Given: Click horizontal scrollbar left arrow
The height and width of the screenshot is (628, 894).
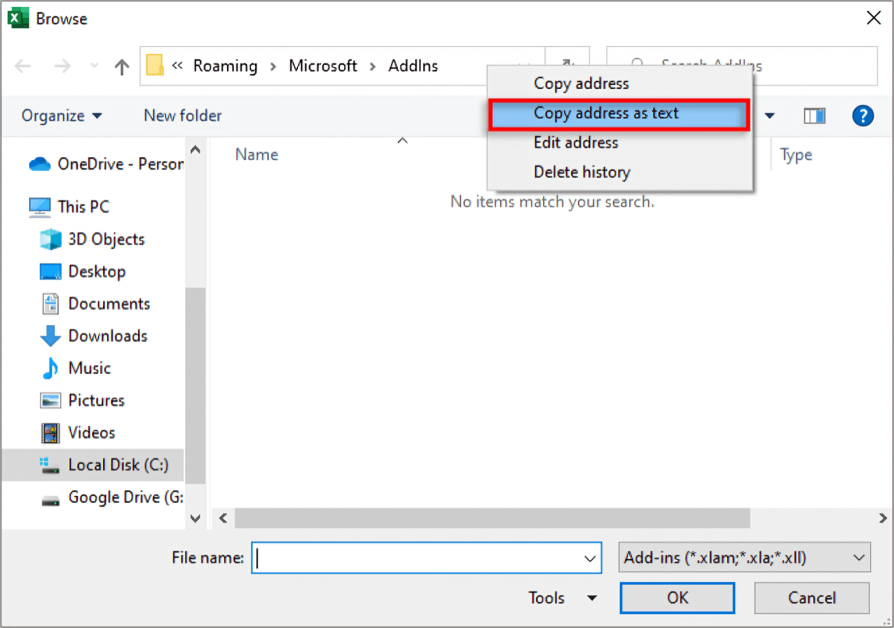Looking at the screenshot, I should [x=223, y=518].
